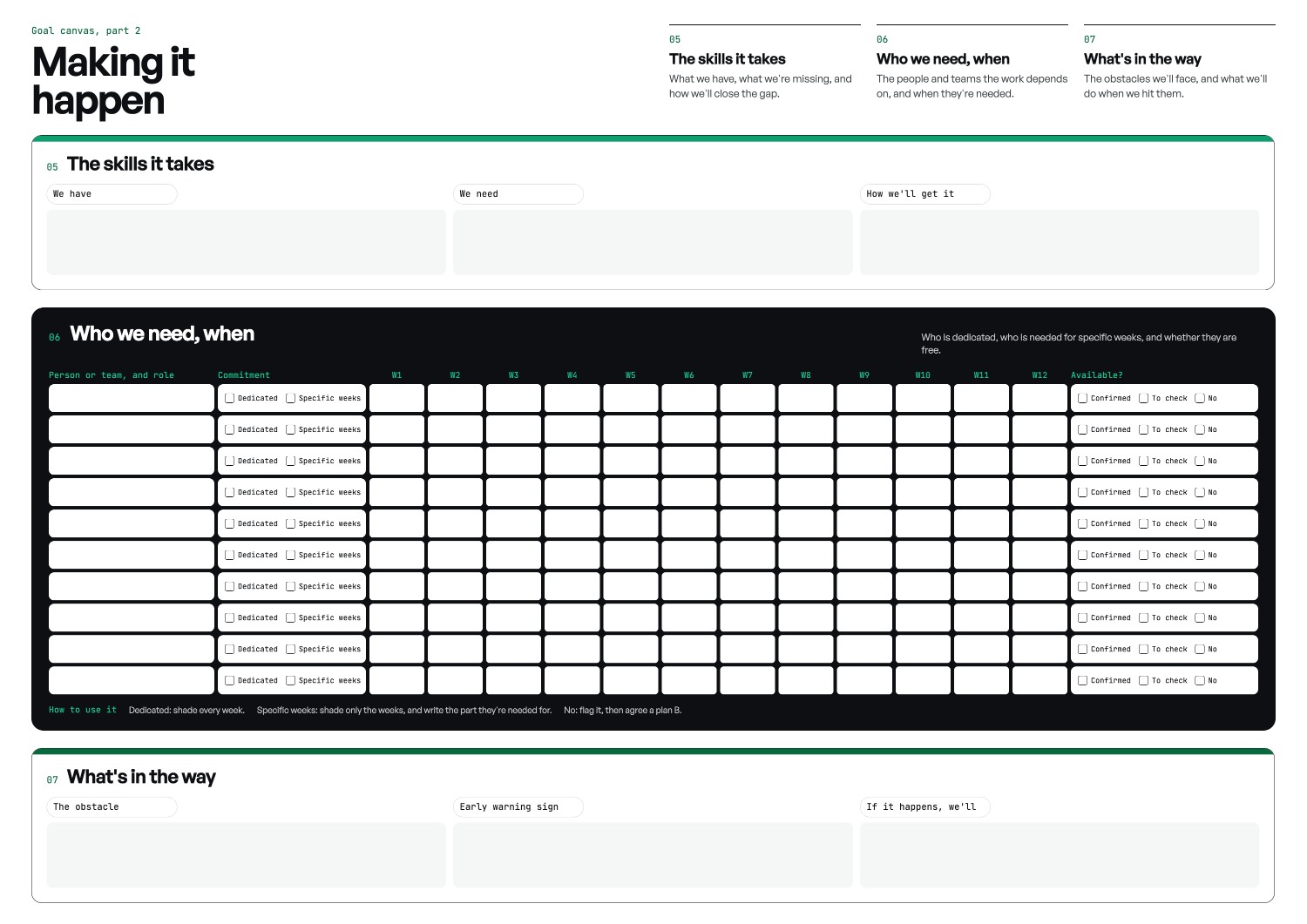Select the W1 cell in the first row
Viewport: 1307px width, 924px height.
click(x=396, y=398)
